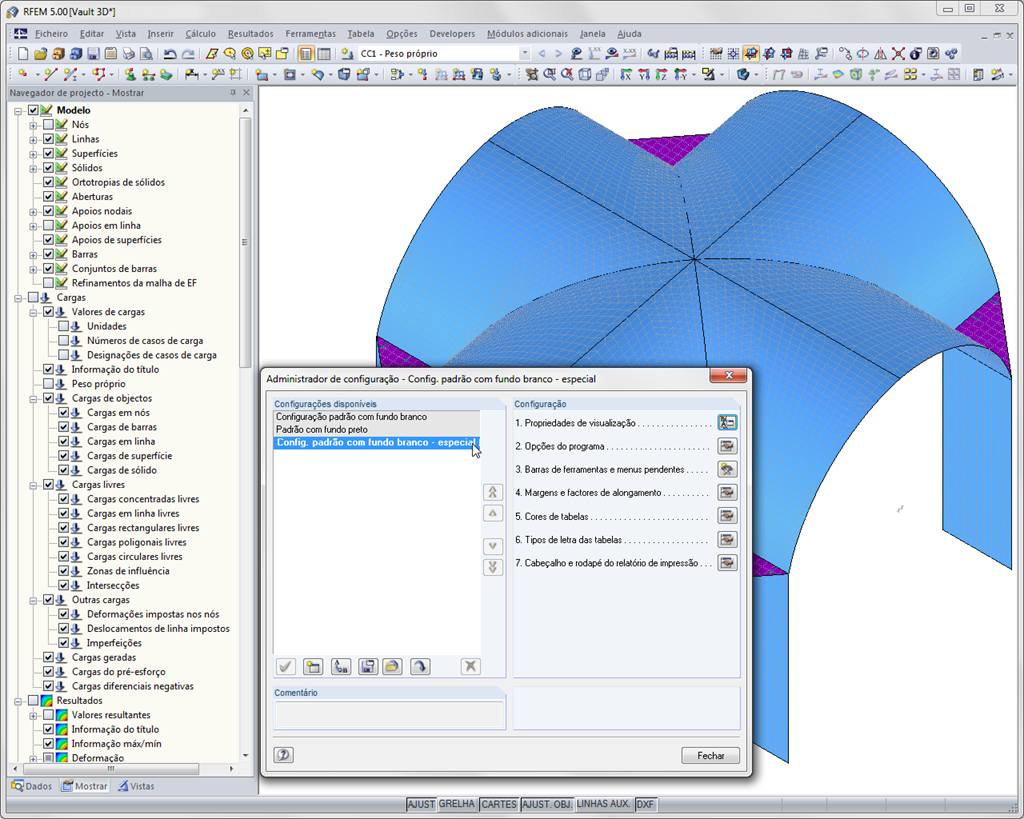Screen dimensions: 1024x819
Task: Collapse the Modelo tree node
Action: [x=18, y=110]
